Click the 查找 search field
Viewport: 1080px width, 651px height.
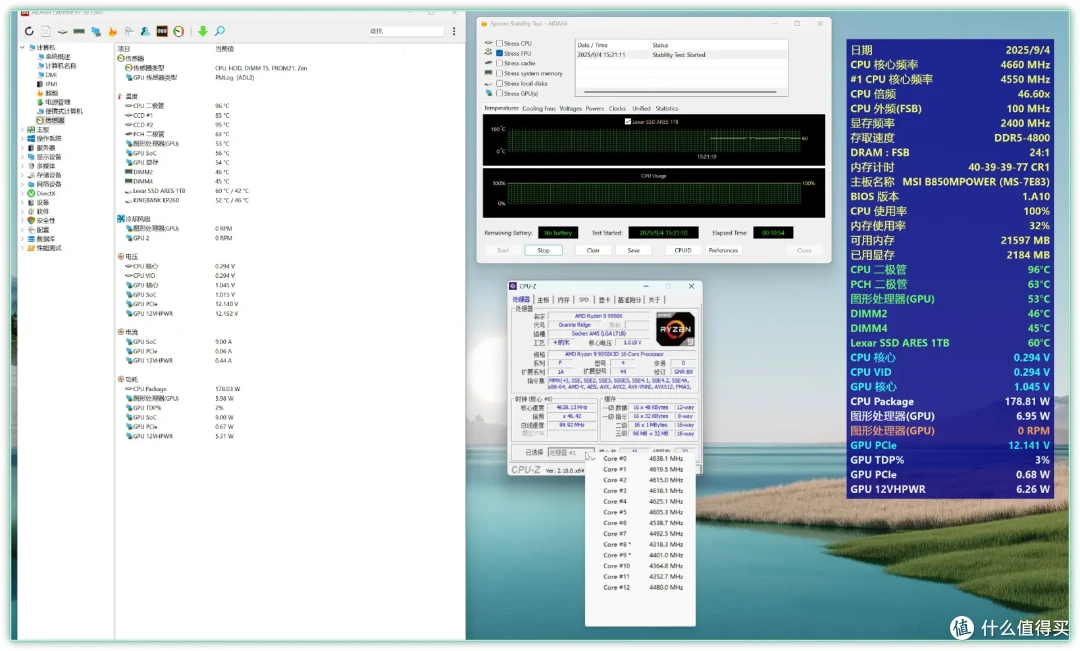pos(406,31)
